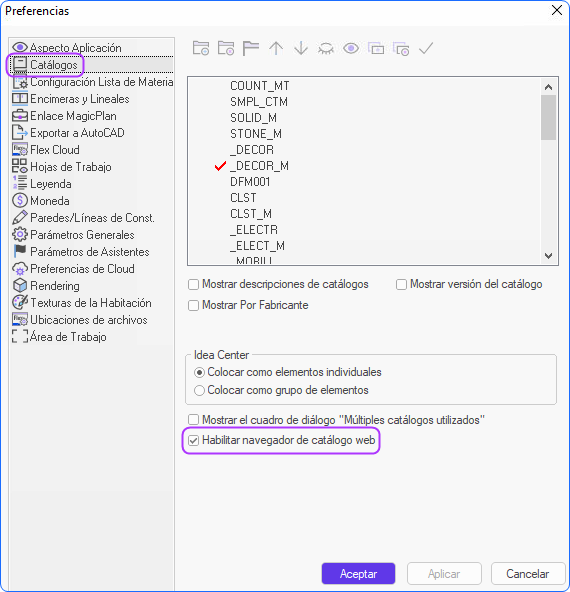This screenshot has width=570, height=592.
Task: Click the Catálogos book icon
Action: click(x=20, y=64)
